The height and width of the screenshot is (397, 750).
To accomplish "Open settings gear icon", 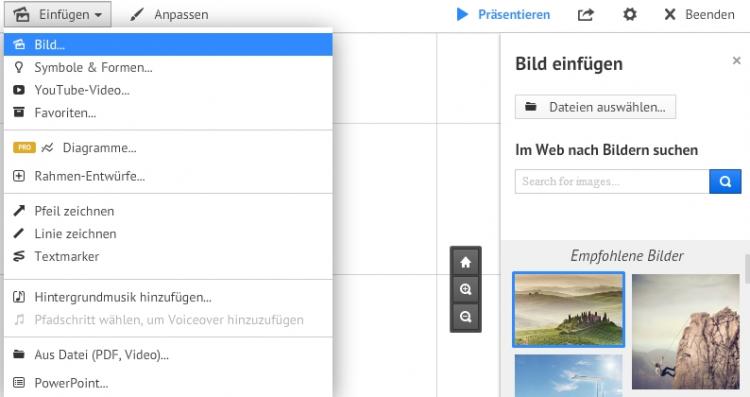I will [x=629, y=14].
